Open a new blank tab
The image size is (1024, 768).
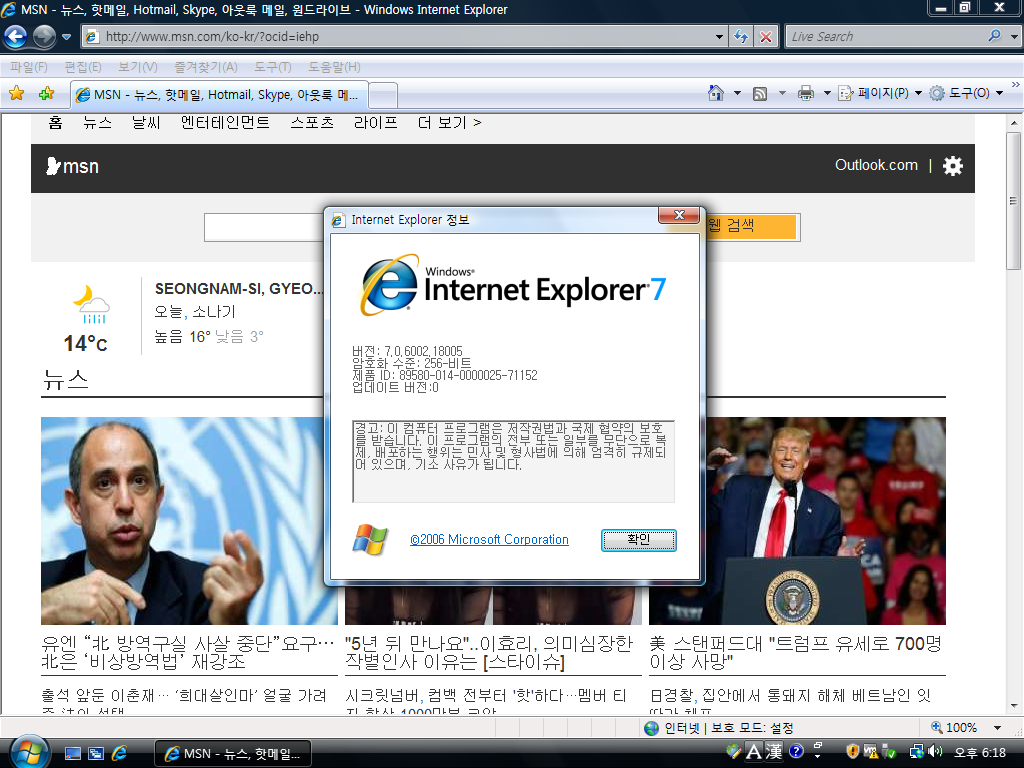pos(383,95)
